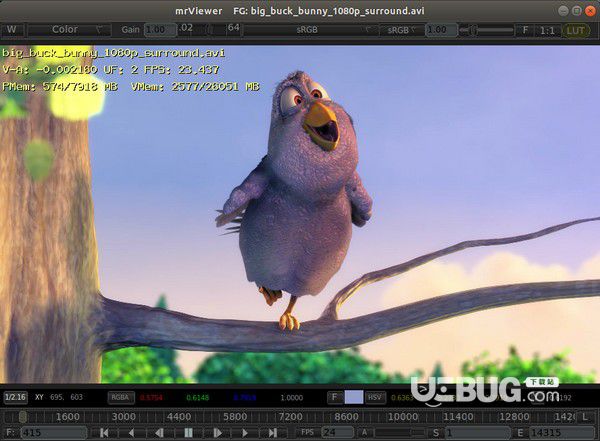
Task: Click the red channel value readout
Action: coord(152,398)
